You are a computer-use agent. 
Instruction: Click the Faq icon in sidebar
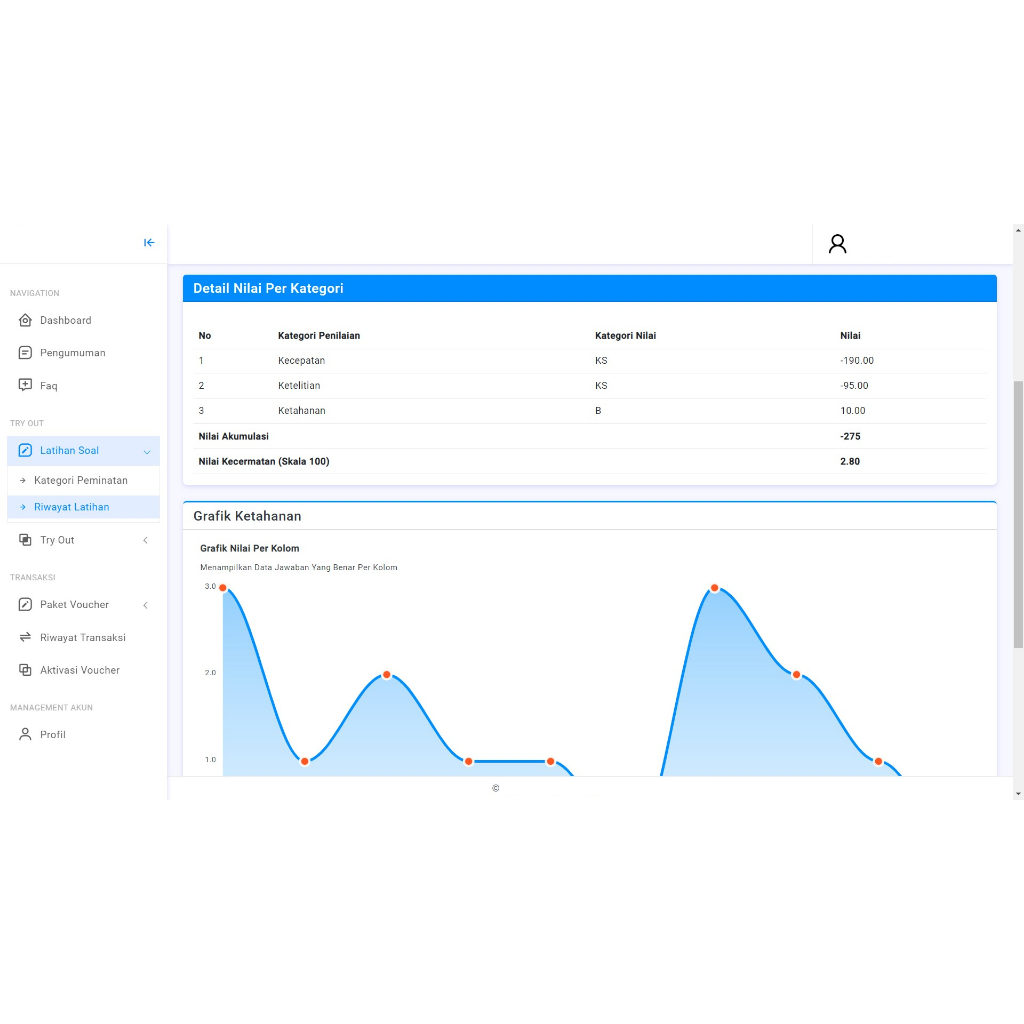(26, 385)
